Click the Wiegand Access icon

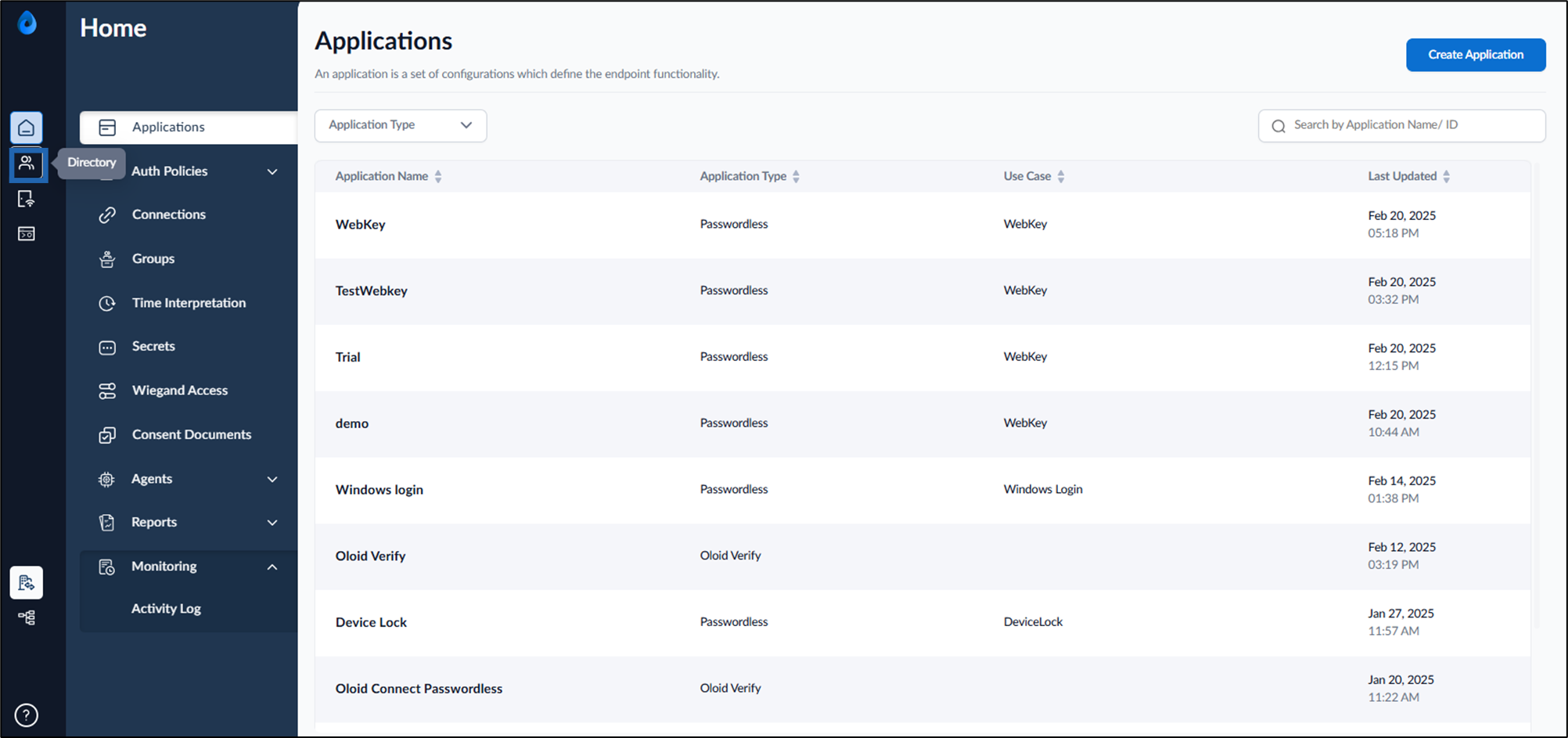click(107, 391)
